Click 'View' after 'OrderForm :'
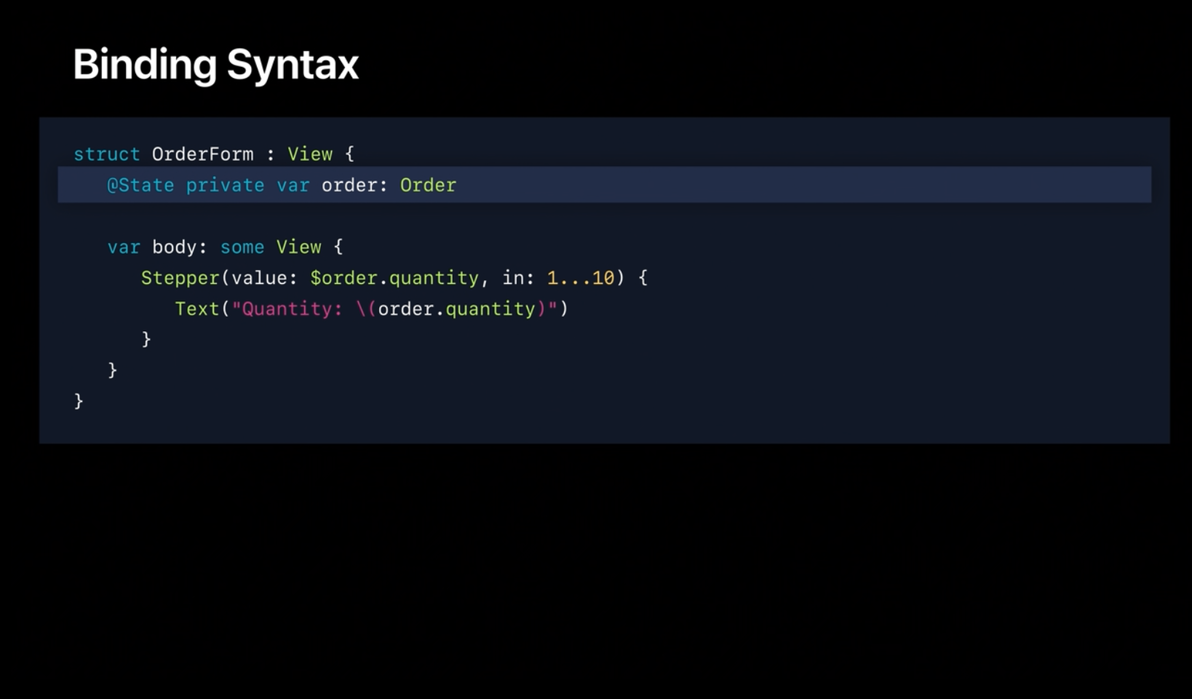The height and width of the screenshot is (699, 1192). (310, 154)
